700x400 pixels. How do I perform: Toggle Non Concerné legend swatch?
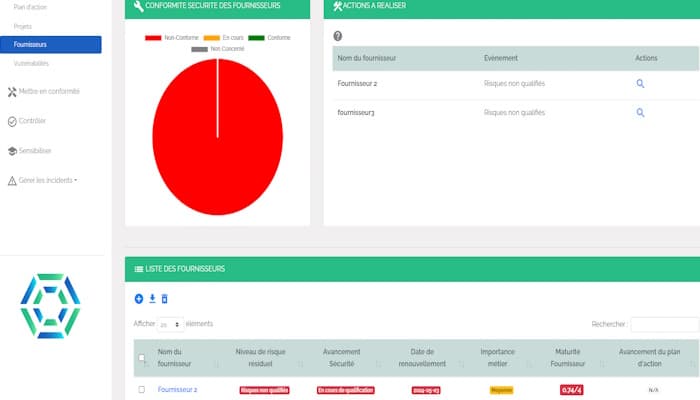[200, 49]
